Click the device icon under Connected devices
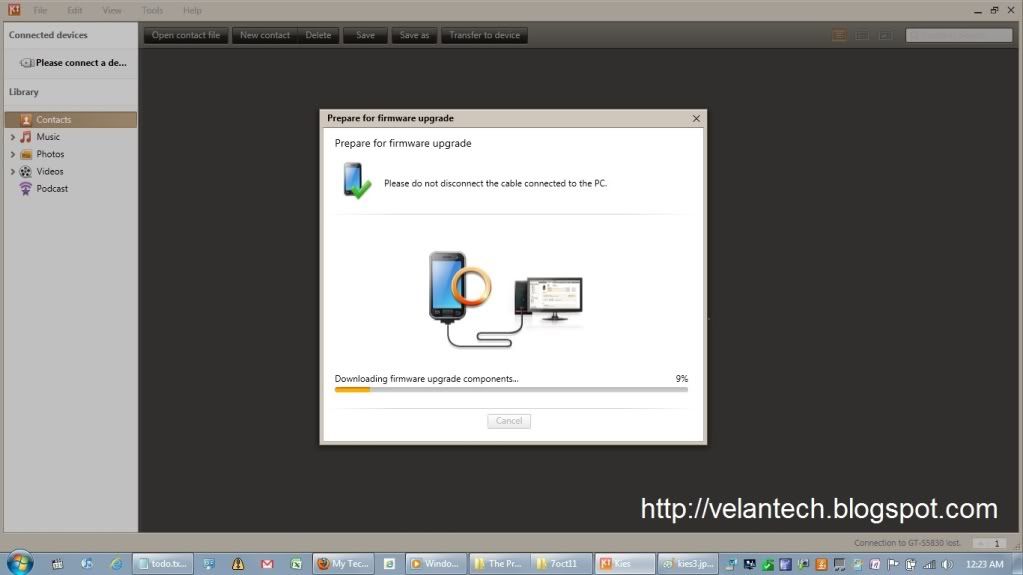 [x=26, y=63]
